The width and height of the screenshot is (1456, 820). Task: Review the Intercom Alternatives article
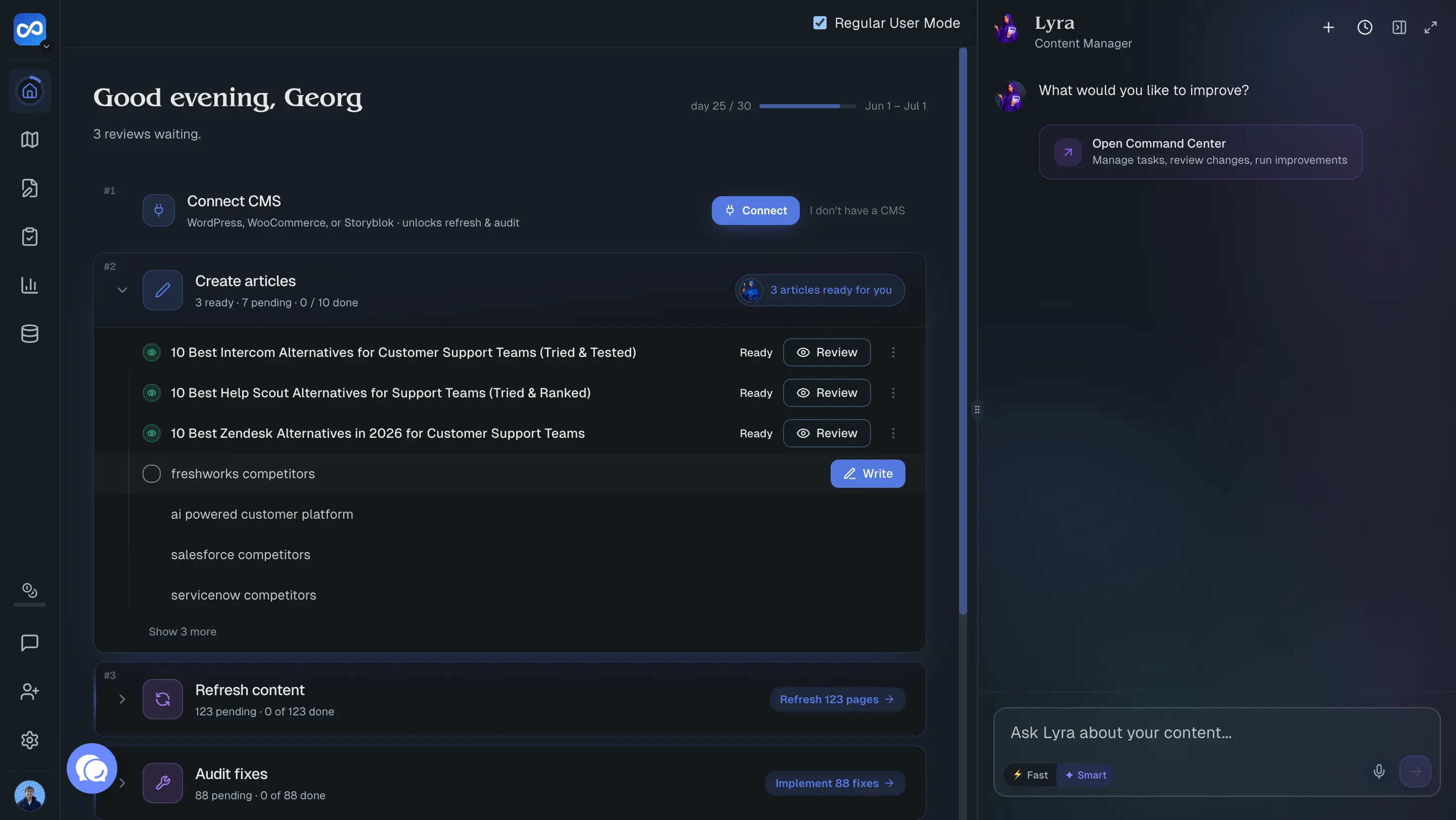coord(827,352)
